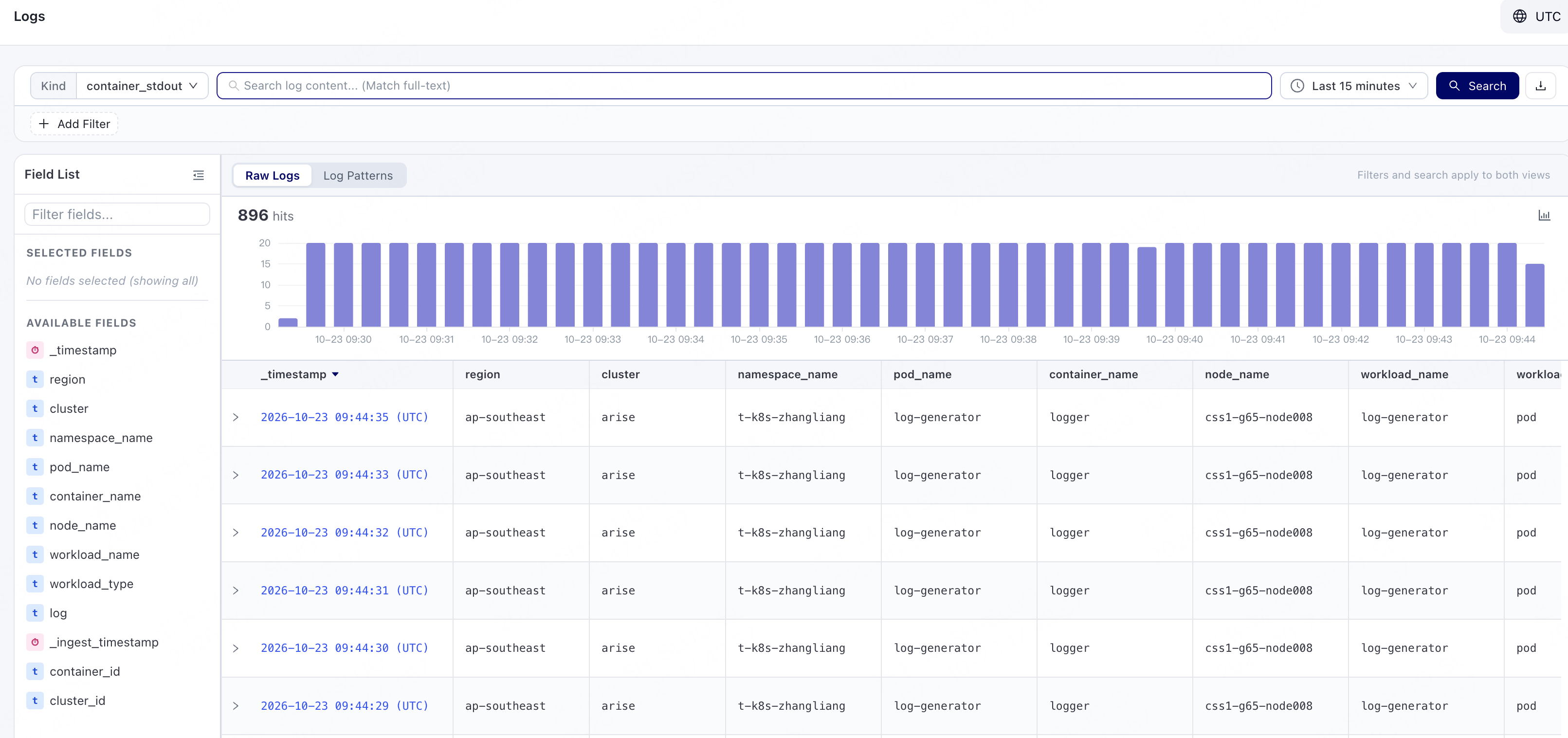Toggle sort on _timestamp column header
Image resolution: width=1568 pixels, height=738 pixels.
point(299,374)
